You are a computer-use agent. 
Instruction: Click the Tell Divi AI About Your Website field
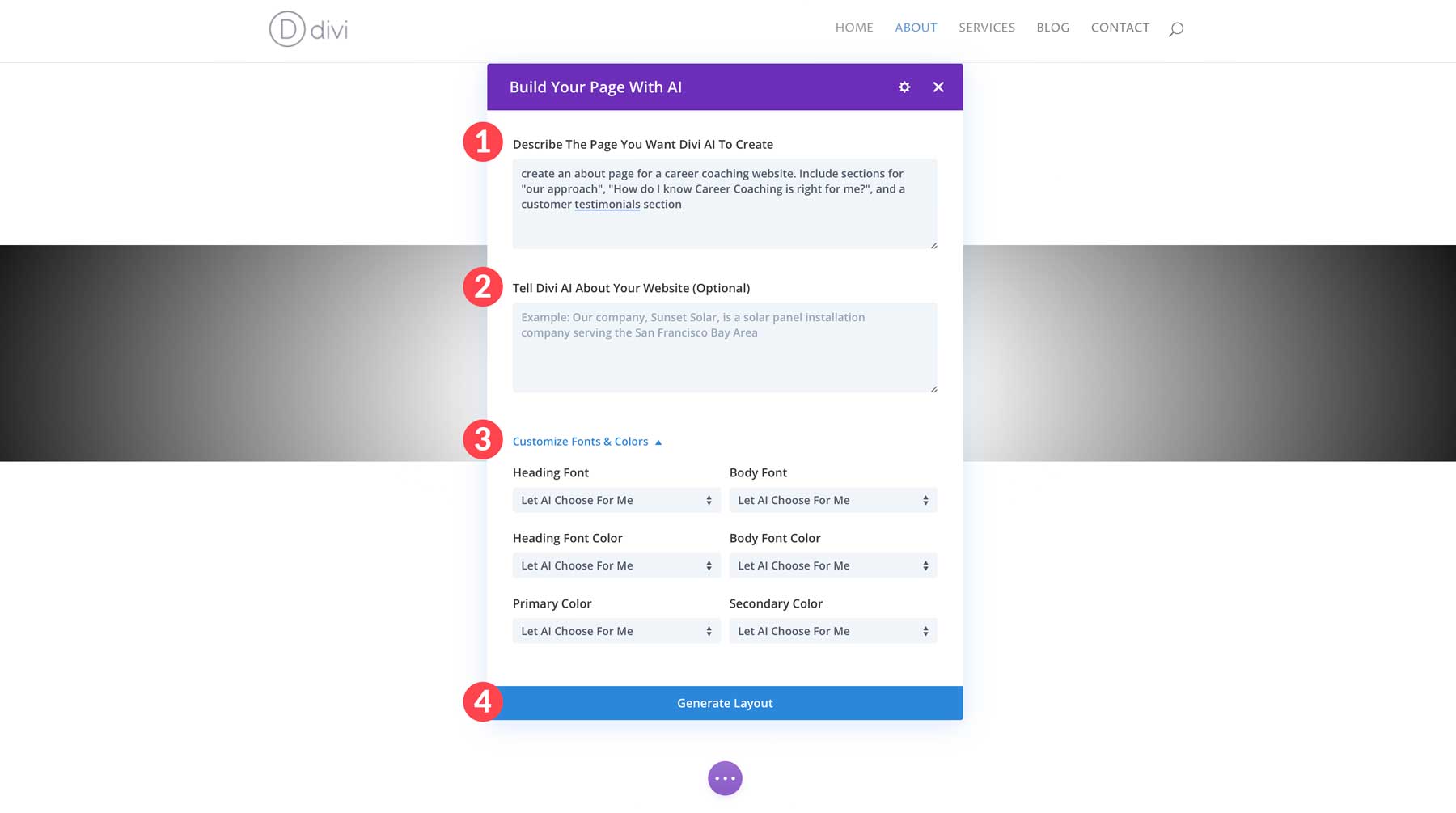(x=725, y=346)
